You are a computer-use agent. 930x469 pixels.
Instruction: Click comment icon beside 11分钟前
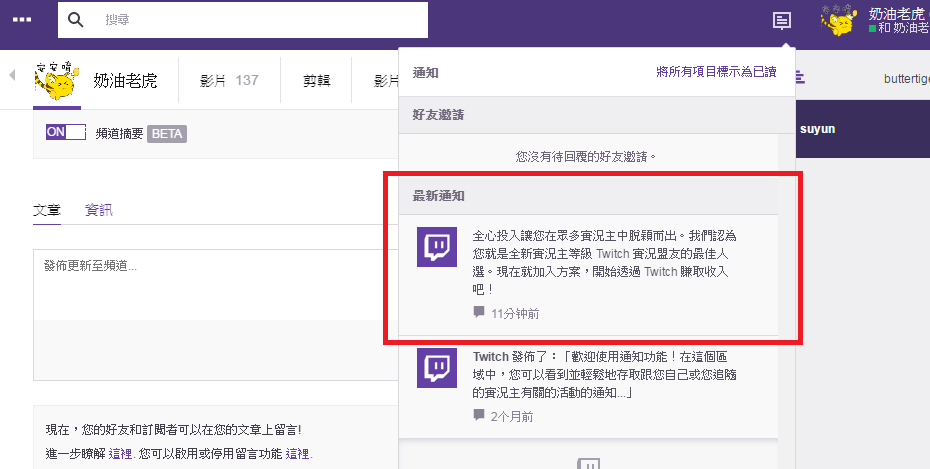479,312
